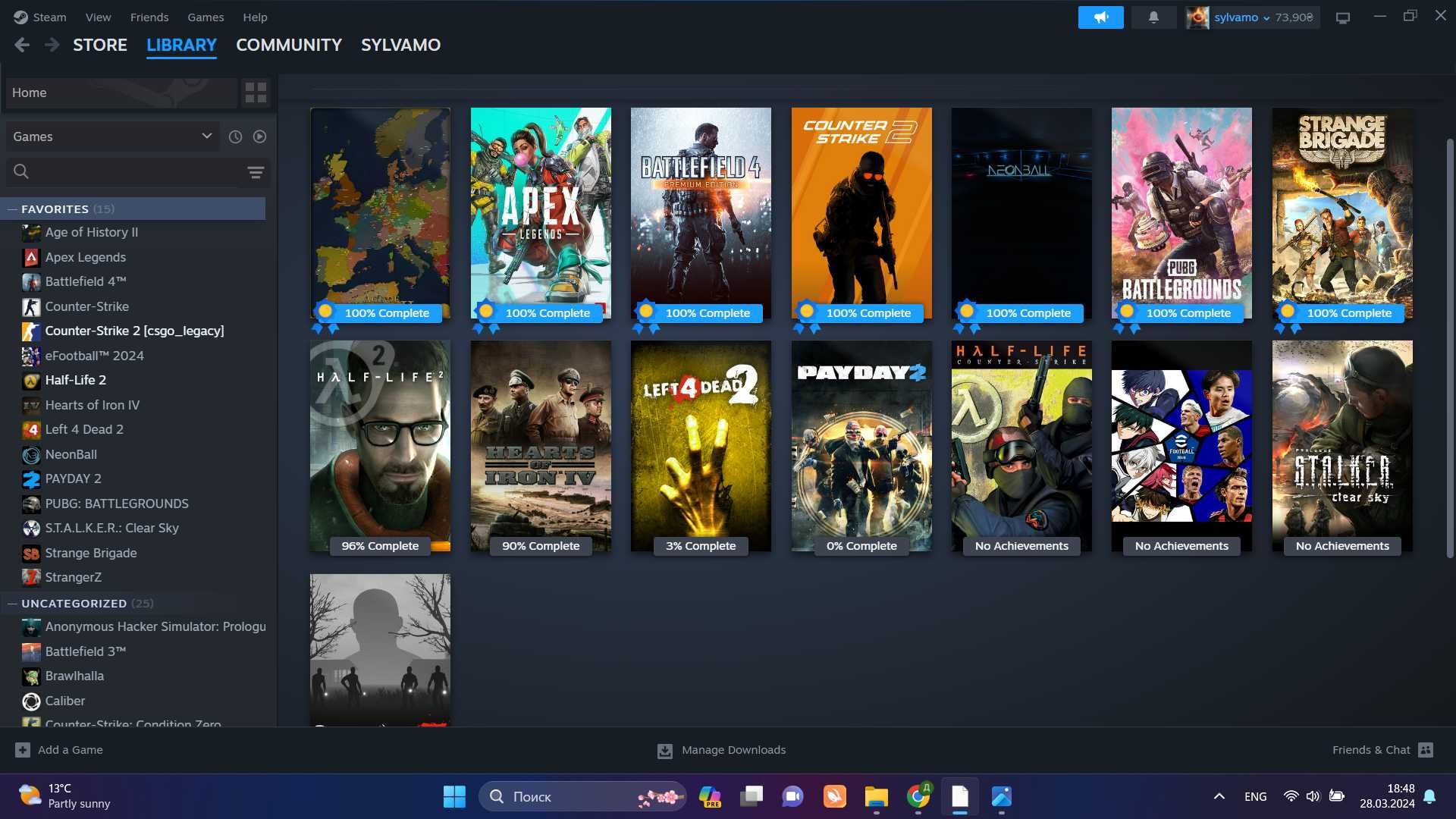Viewport: 1456px width, 819px height.
Task: Open the notifications bell in Steam
Action: (x=1153, y=17)
